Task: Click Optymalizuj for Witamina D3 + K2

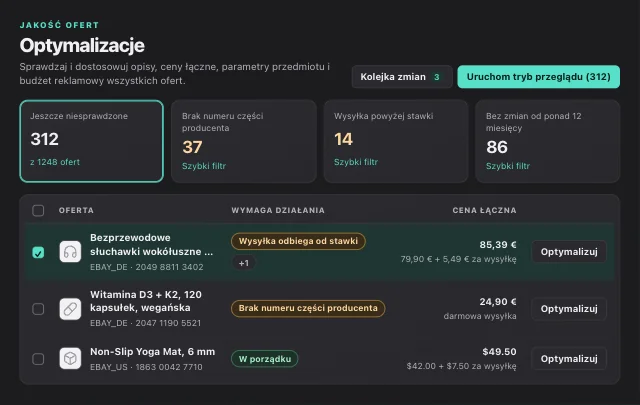Action: click(569, 309)
